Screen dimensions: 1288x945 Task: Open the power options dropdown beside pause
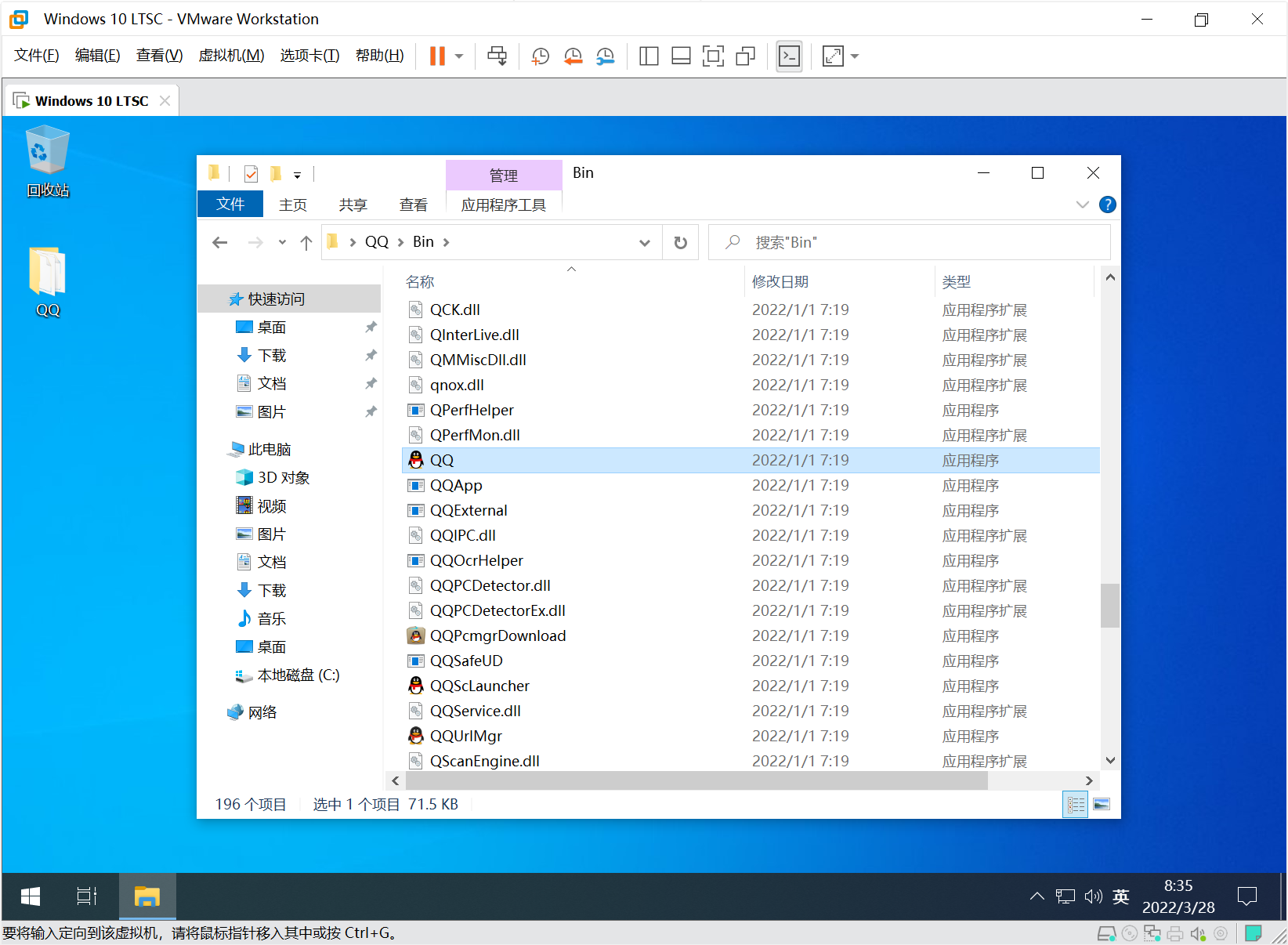(x=459, y=56)
